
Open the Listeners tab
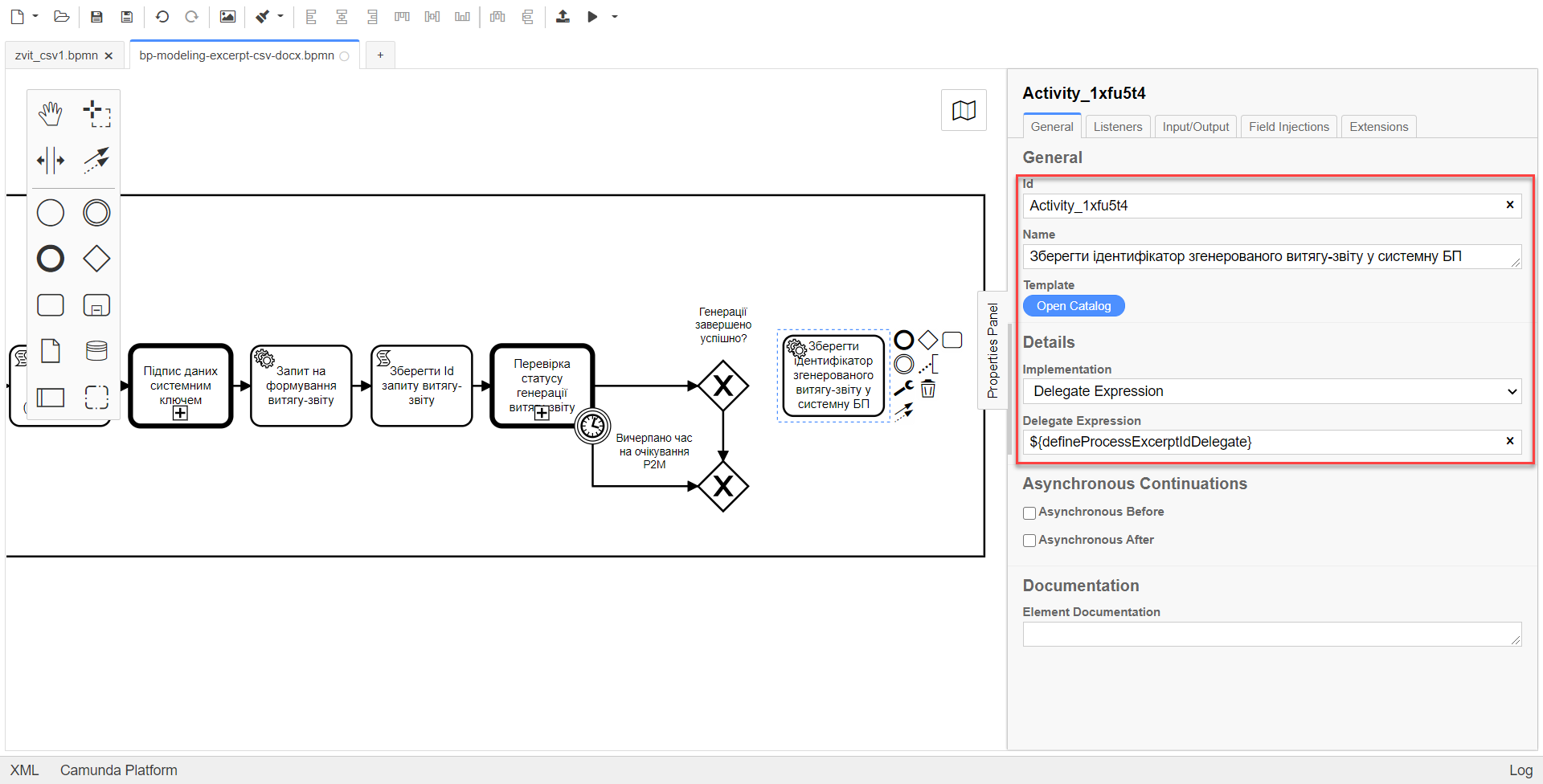tap(1118, 126)
